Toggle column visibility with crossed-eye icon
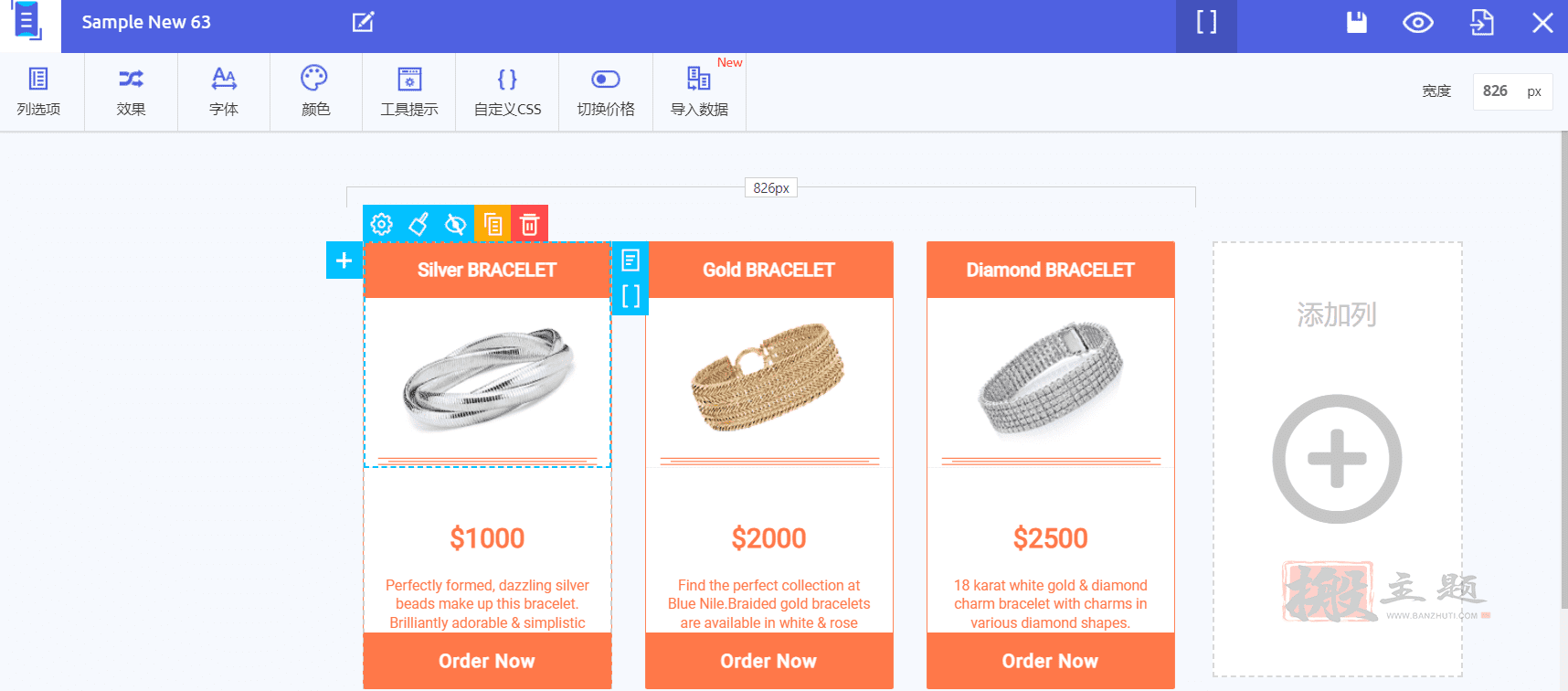This screenshot has width=1568, height=691. [x=455, y=224]
